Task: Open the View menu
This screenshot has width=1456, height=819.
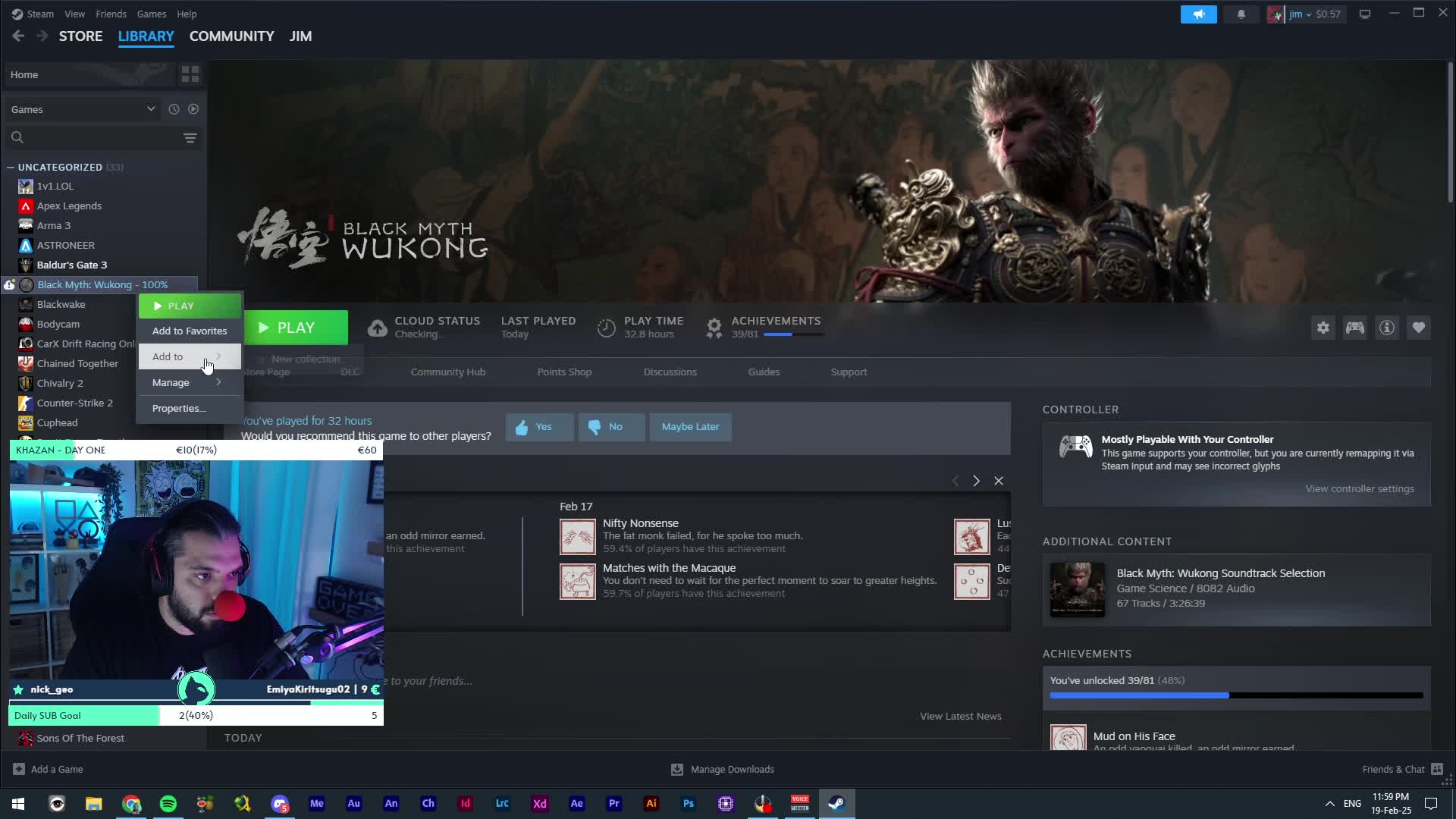Action: coord(74,14)
